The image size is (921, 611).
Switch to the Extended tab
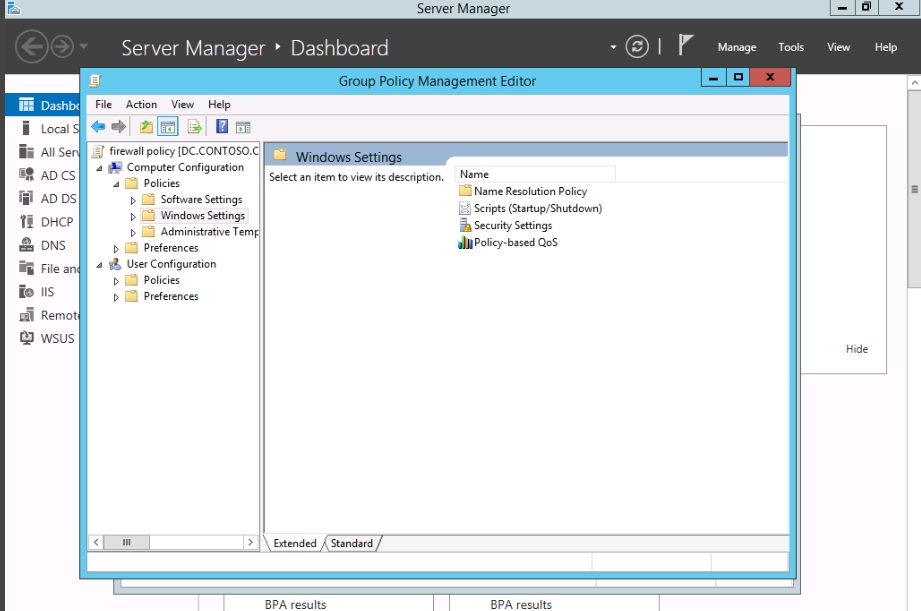295,543
